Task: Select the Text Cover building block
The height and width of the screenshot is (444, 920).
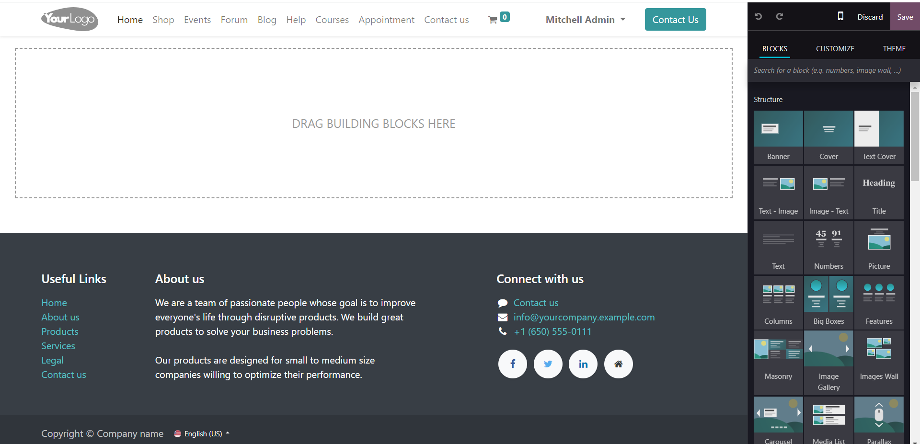Action: (x=879, y=136)
